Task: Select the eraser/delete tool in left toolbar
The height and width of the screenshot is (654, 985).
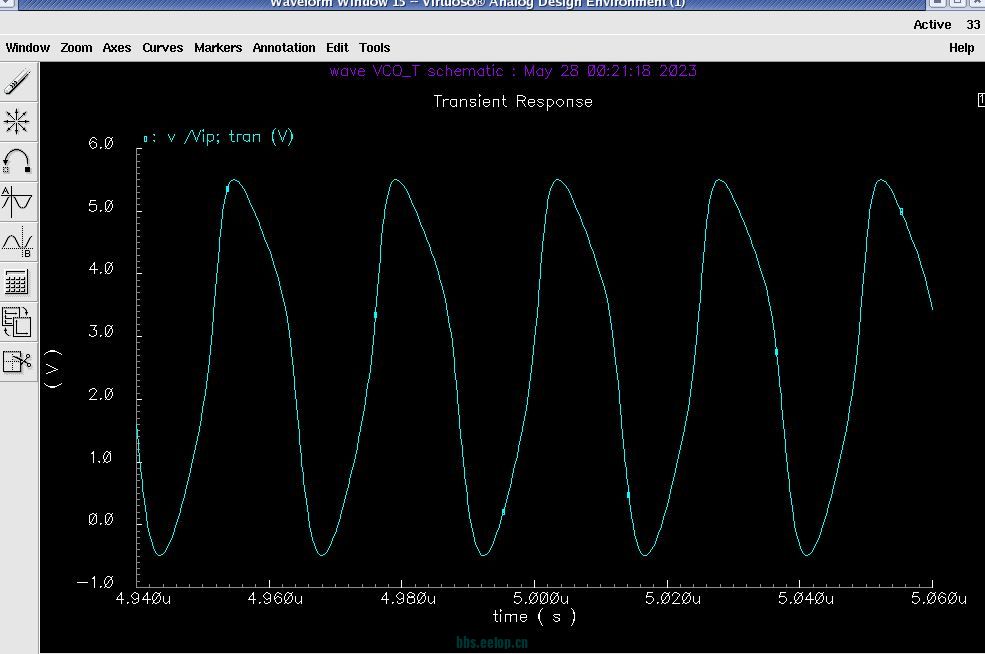Action: tap(17, 82)
